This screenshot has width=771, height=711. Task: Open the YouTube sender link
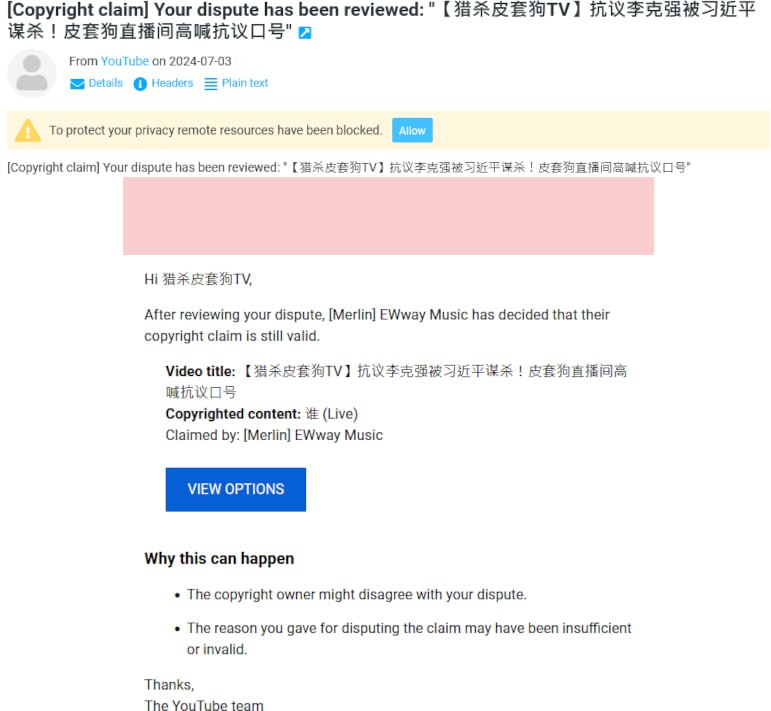tap(125, 61)
